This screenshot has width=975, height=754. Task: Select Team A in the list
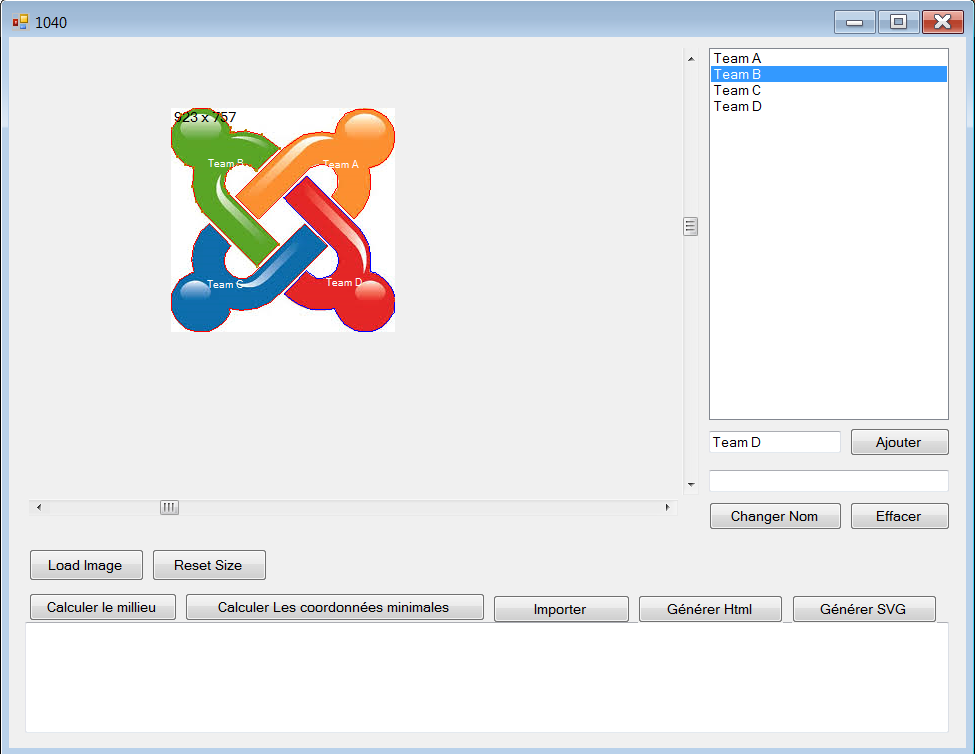click(828, 58)
